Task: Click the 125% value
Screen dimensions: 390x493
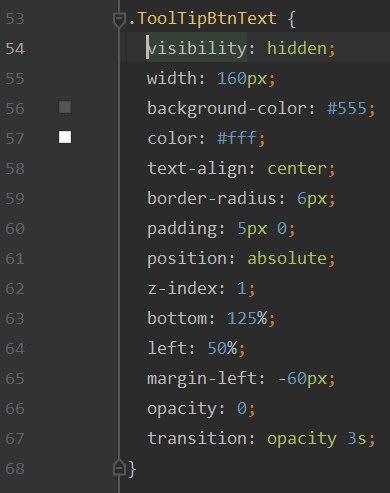Action: [x=247, y=318]
